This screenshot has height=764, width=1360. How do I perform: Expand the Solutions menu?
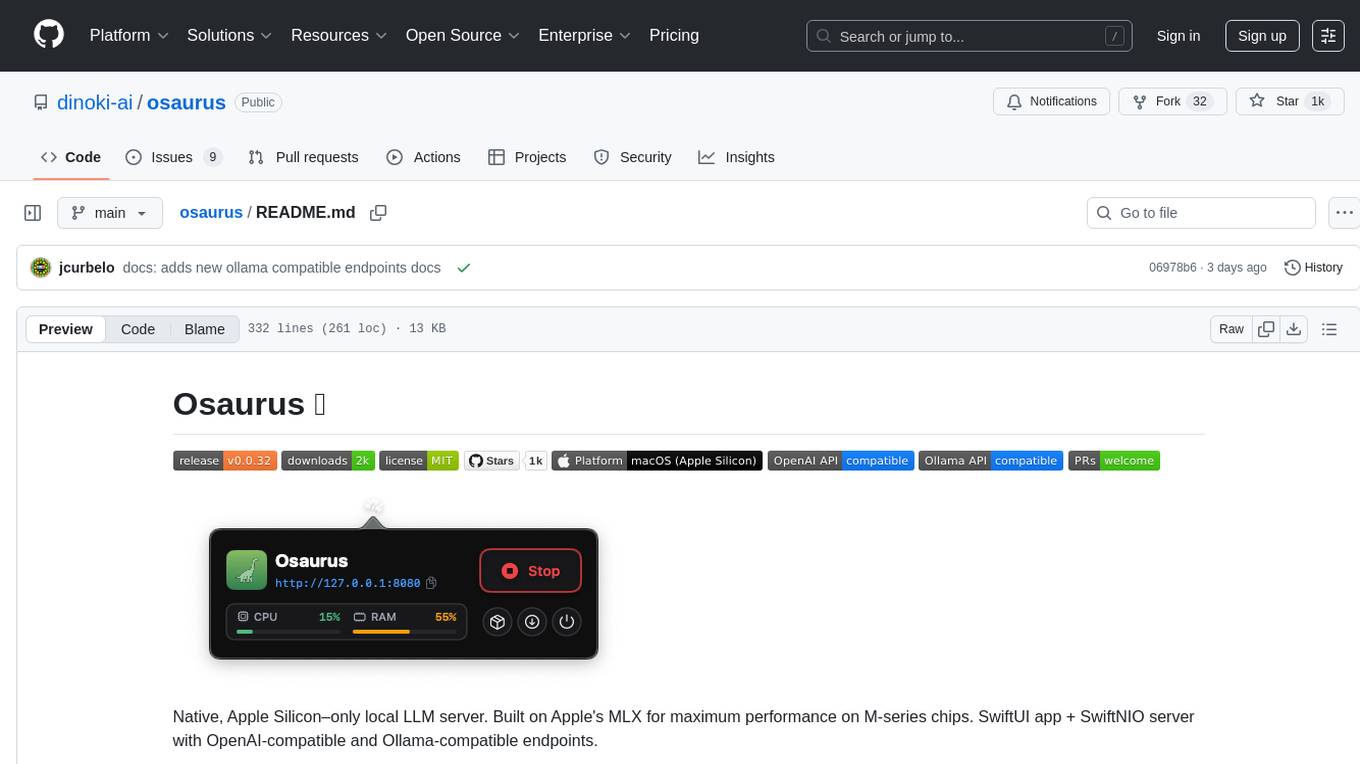230,35
